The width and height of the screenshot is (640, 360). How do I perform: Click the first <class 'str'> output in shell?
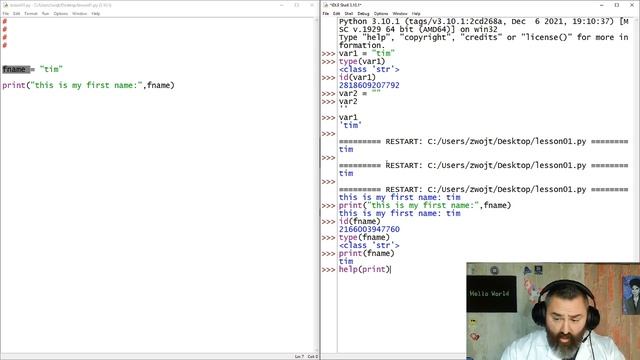(369, 69)
